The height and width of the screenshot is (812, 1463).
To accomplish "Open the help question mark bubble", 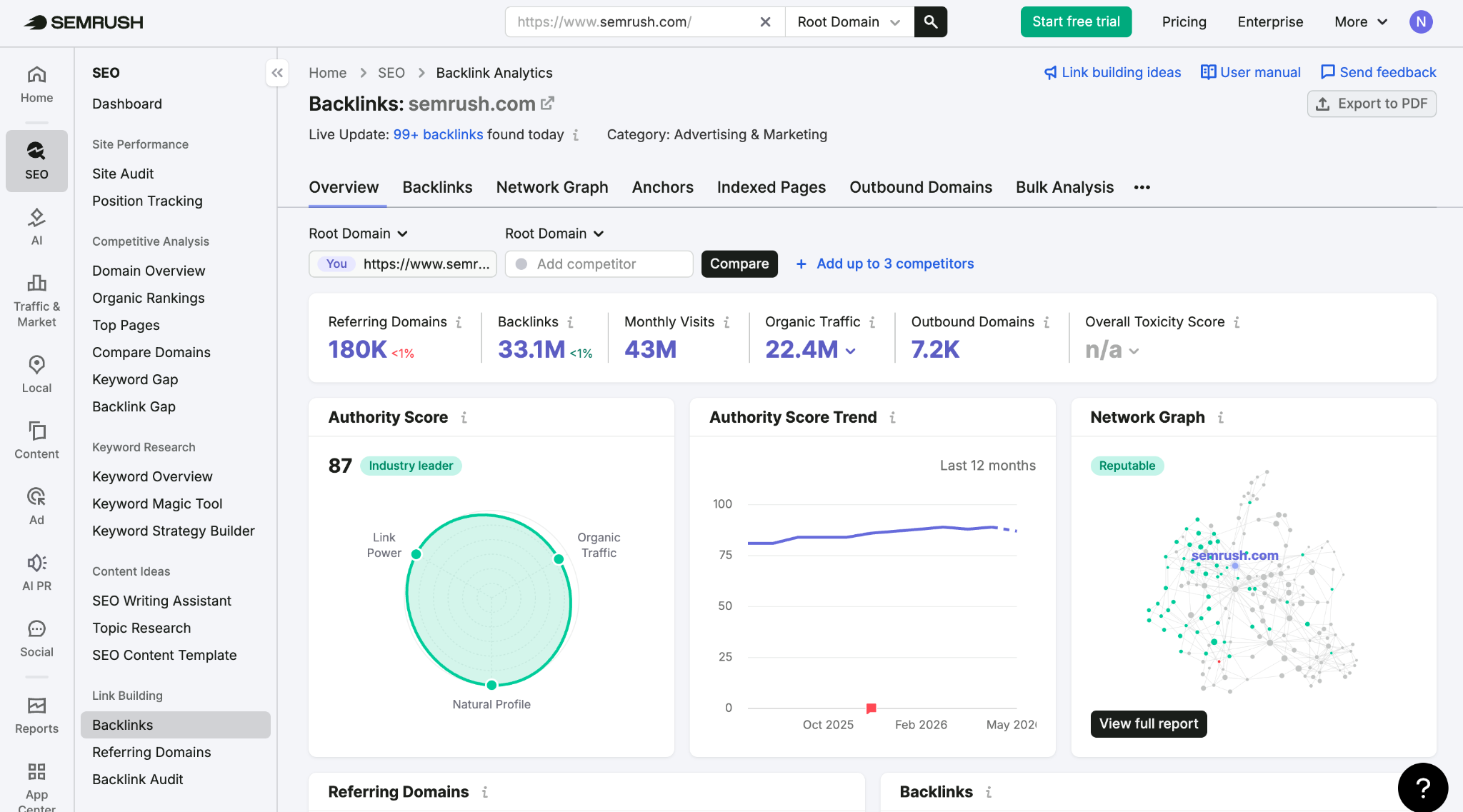I will click(x=1423, y=787).
